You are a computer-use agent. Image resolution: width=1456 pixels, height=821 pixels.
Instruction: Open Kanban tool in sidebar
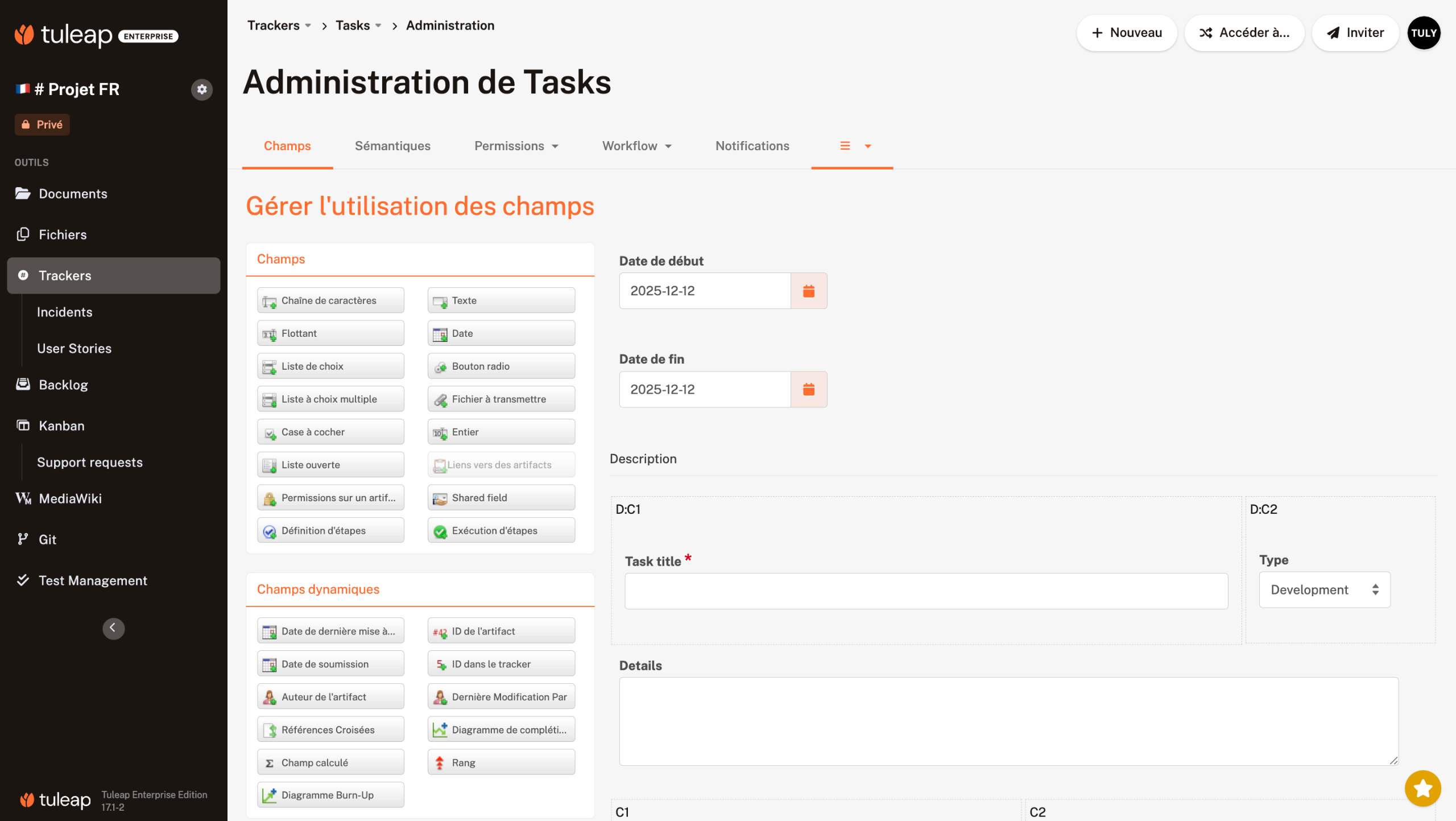pyautogui.click(x=61, y=426)
